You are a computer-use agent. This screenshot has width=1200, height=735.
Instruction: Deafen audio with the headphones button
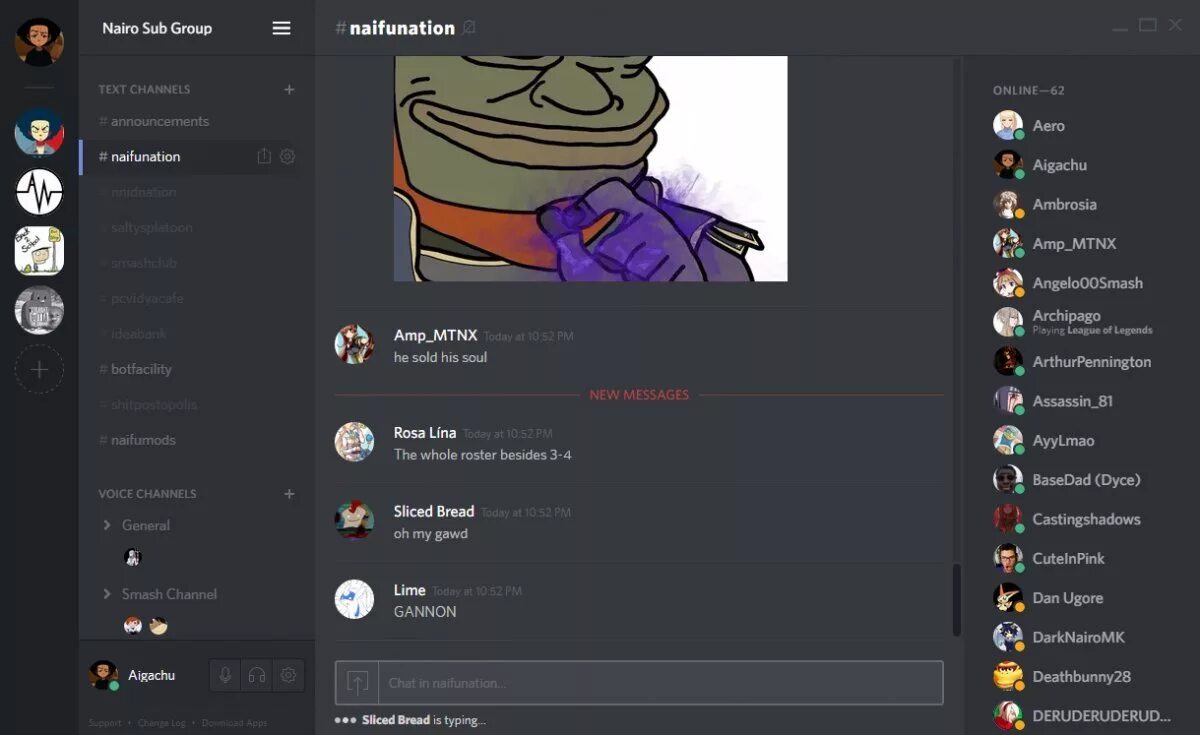(257, 675)
